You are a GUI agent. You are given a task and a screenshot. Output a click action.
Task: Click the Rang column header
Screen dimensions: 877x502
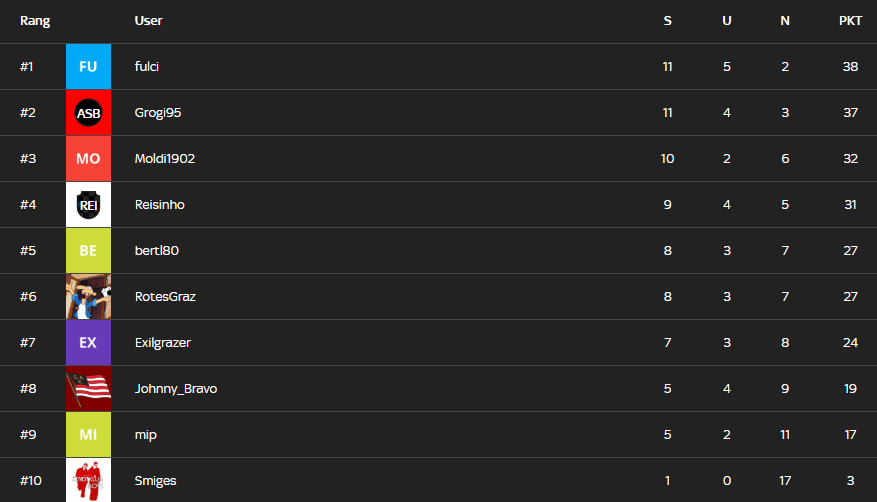pyautogui.click(x=35, y=21)
